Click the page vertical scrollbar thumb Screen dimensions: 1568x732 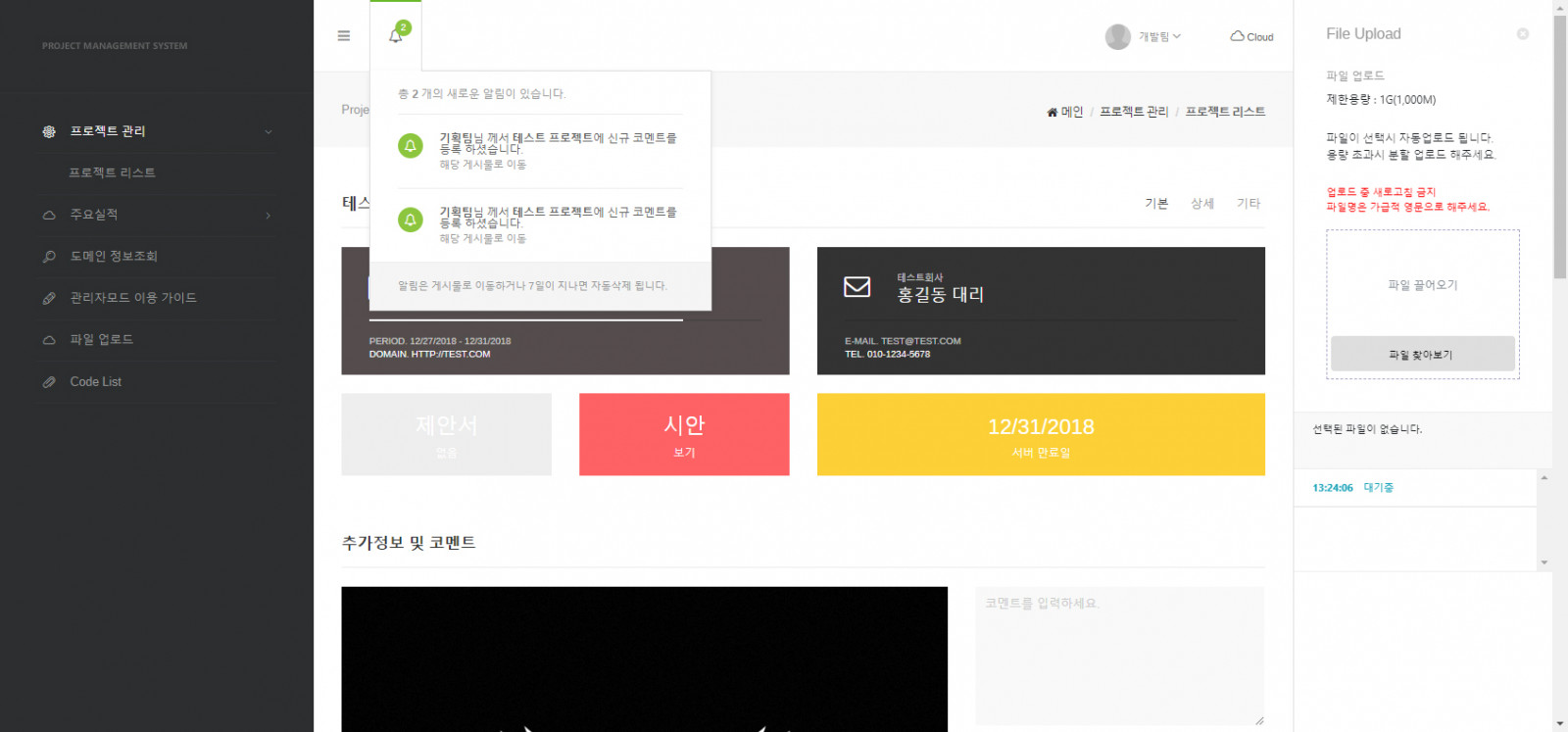pos(1559,147)
